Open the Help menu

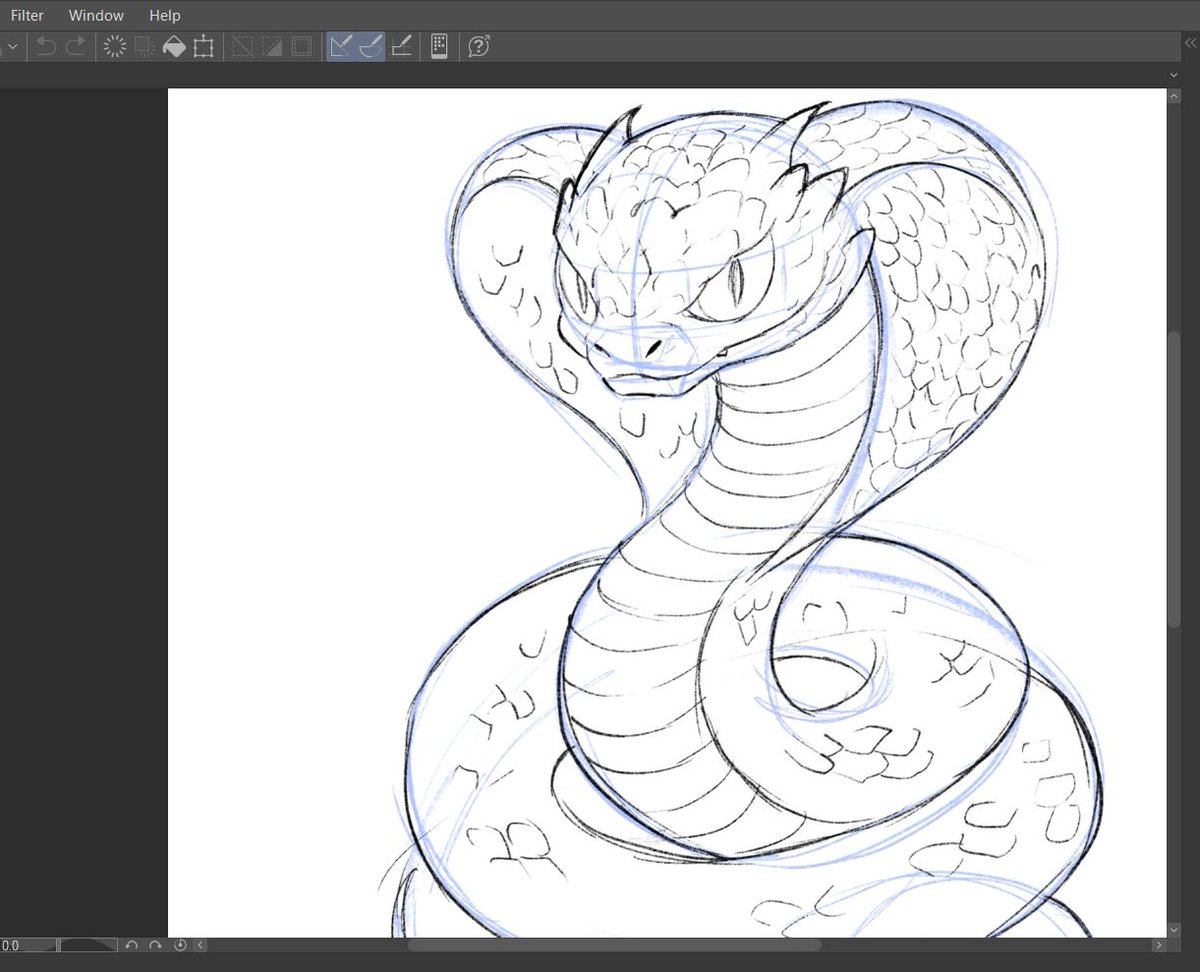164,15
